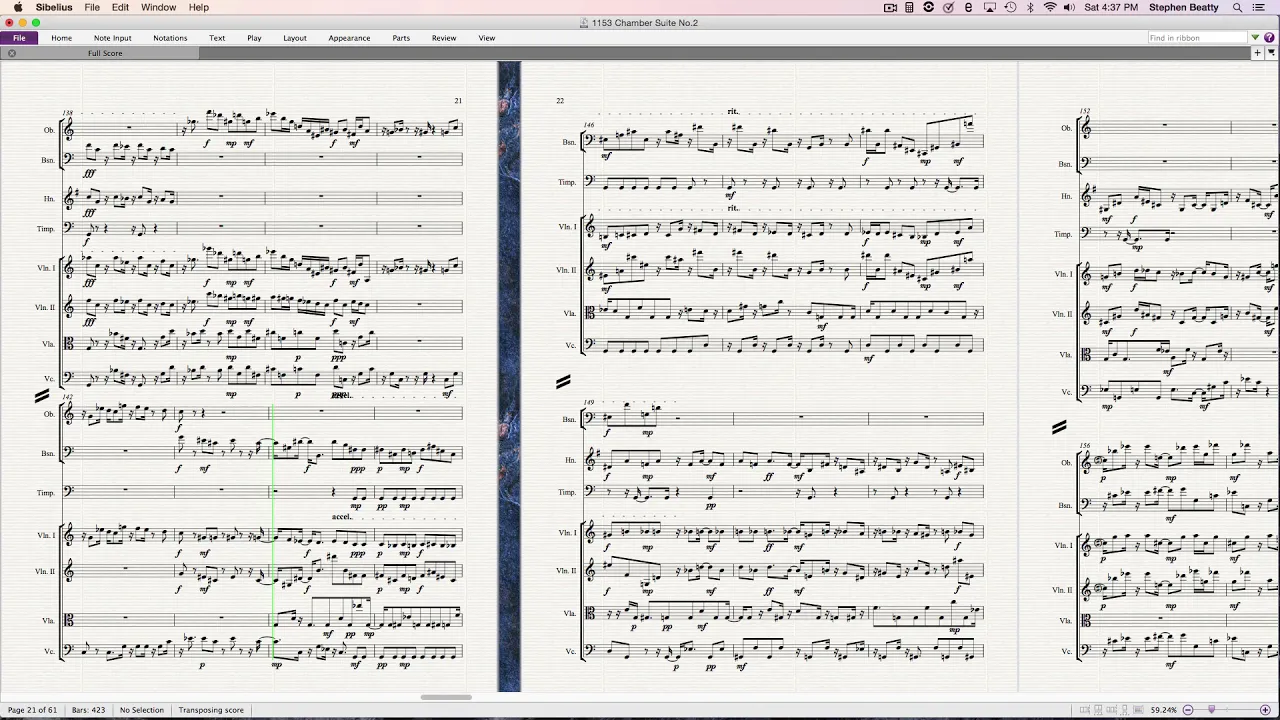Image resolution: width=1280 pixels, height=720 pixels.
Task: Open a new tab with plus button
Action: [1258, 53]
